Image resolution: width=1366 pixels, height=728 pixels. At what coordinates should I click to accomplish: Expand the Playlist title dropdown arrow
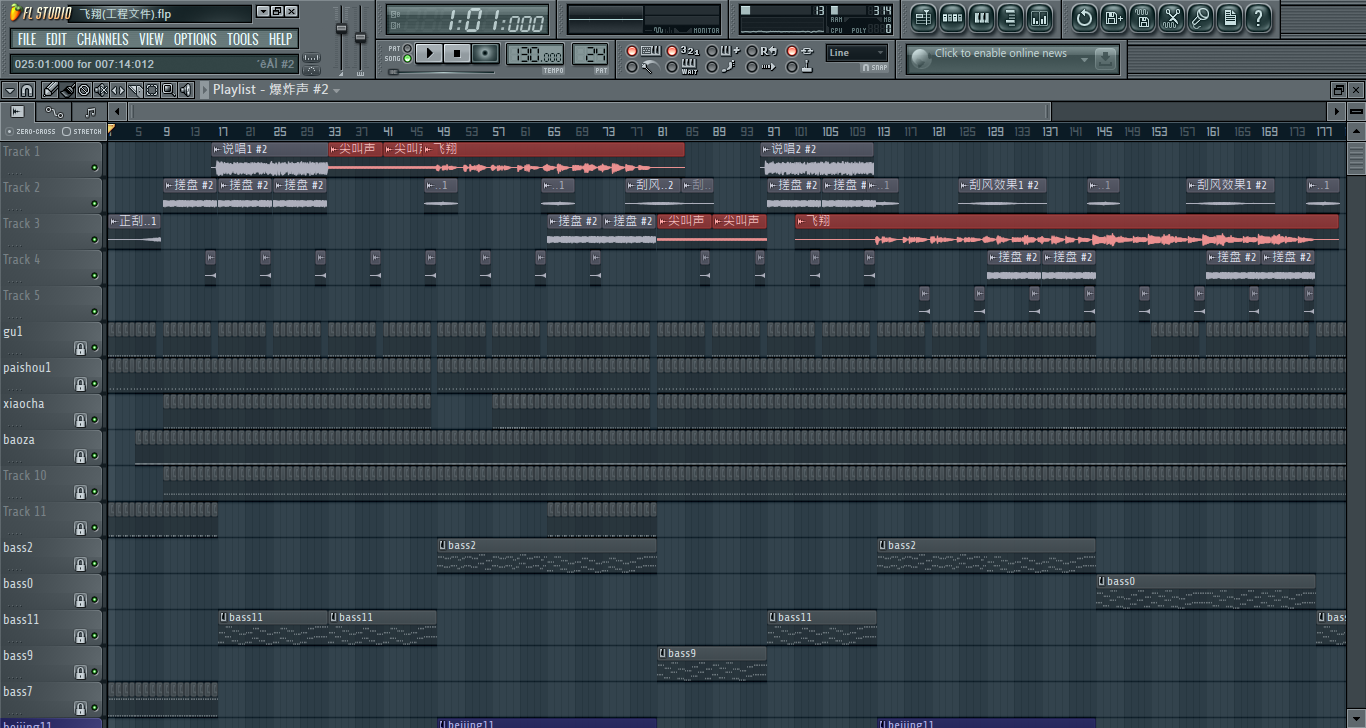point(337,91)
